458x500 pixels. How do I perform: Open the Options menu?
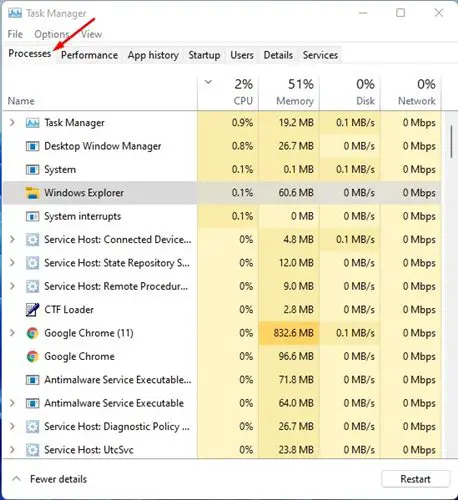point(52,34)
